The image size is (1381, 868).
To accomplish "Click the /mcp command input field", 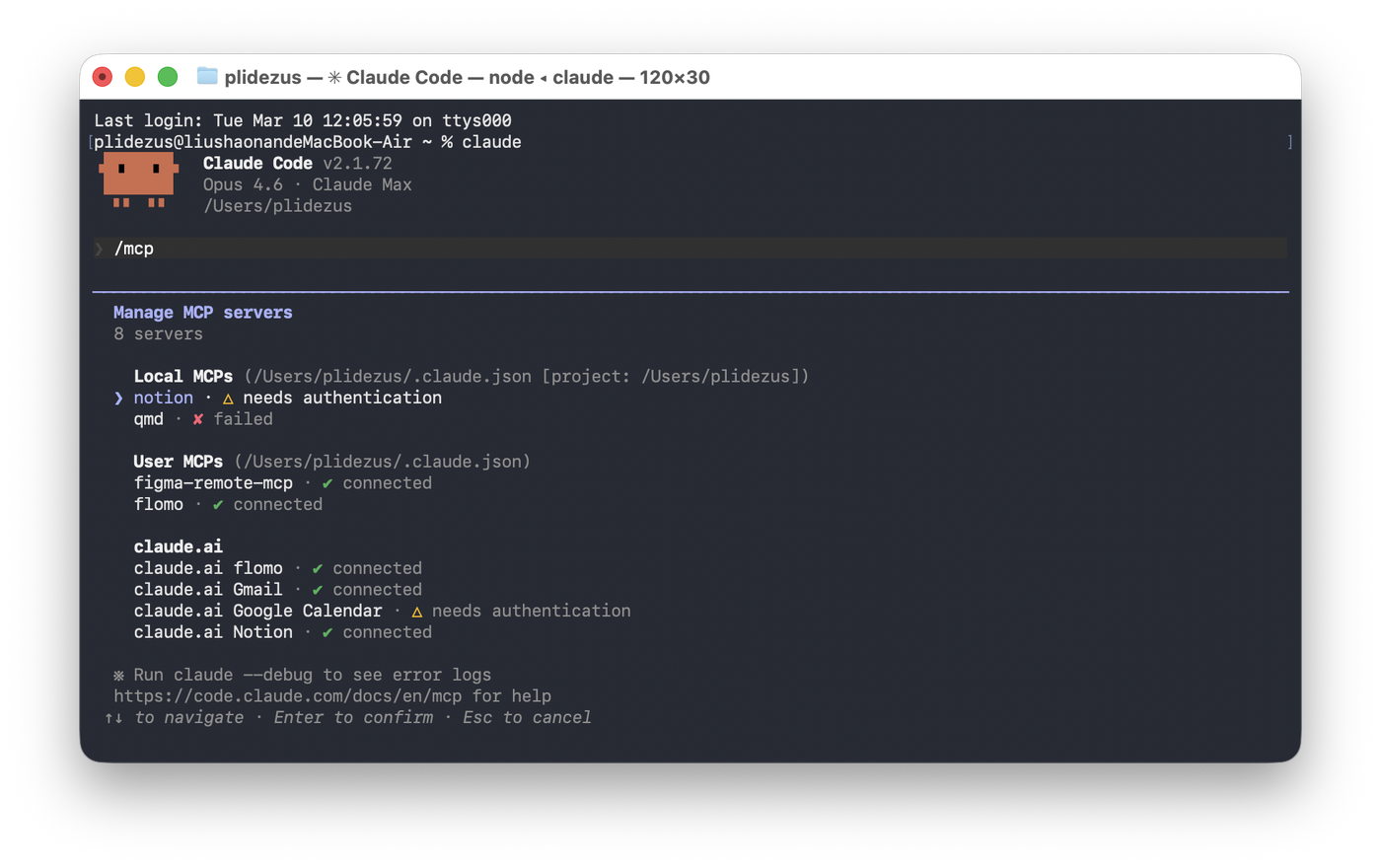I will pos(690,249).
